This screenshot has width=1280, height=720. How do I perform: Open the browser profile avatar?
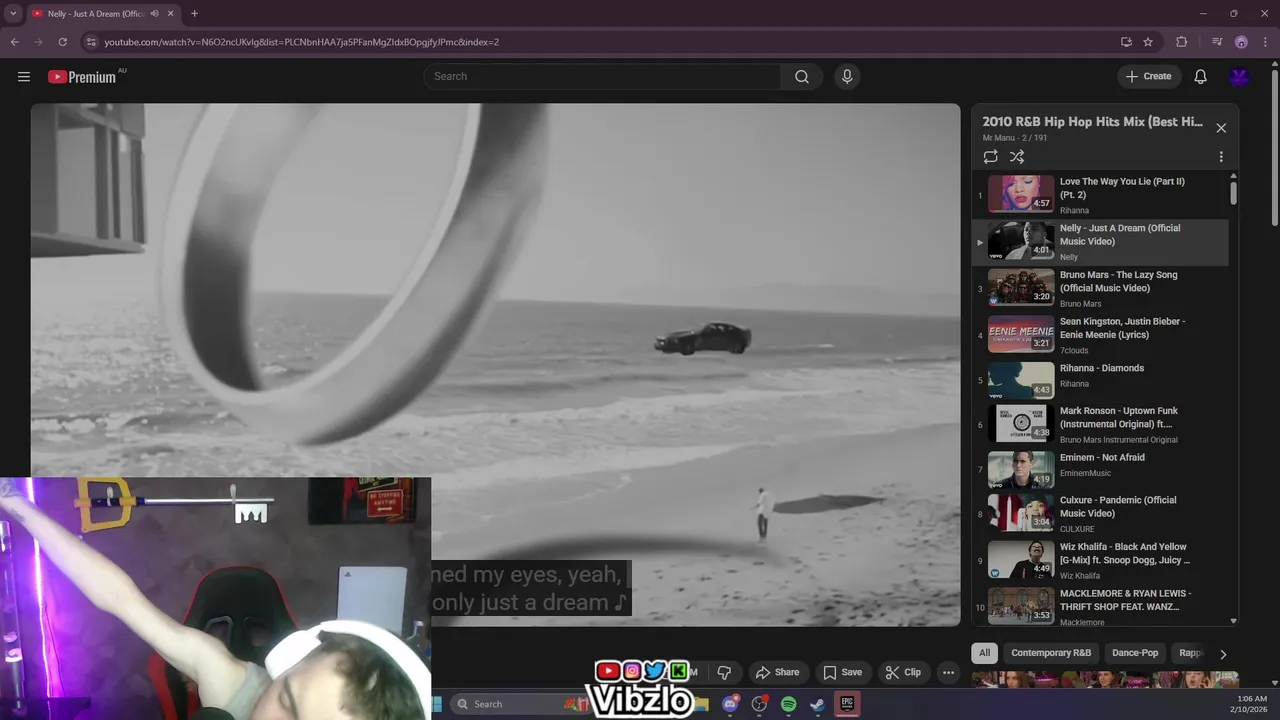pos(1241,42)
